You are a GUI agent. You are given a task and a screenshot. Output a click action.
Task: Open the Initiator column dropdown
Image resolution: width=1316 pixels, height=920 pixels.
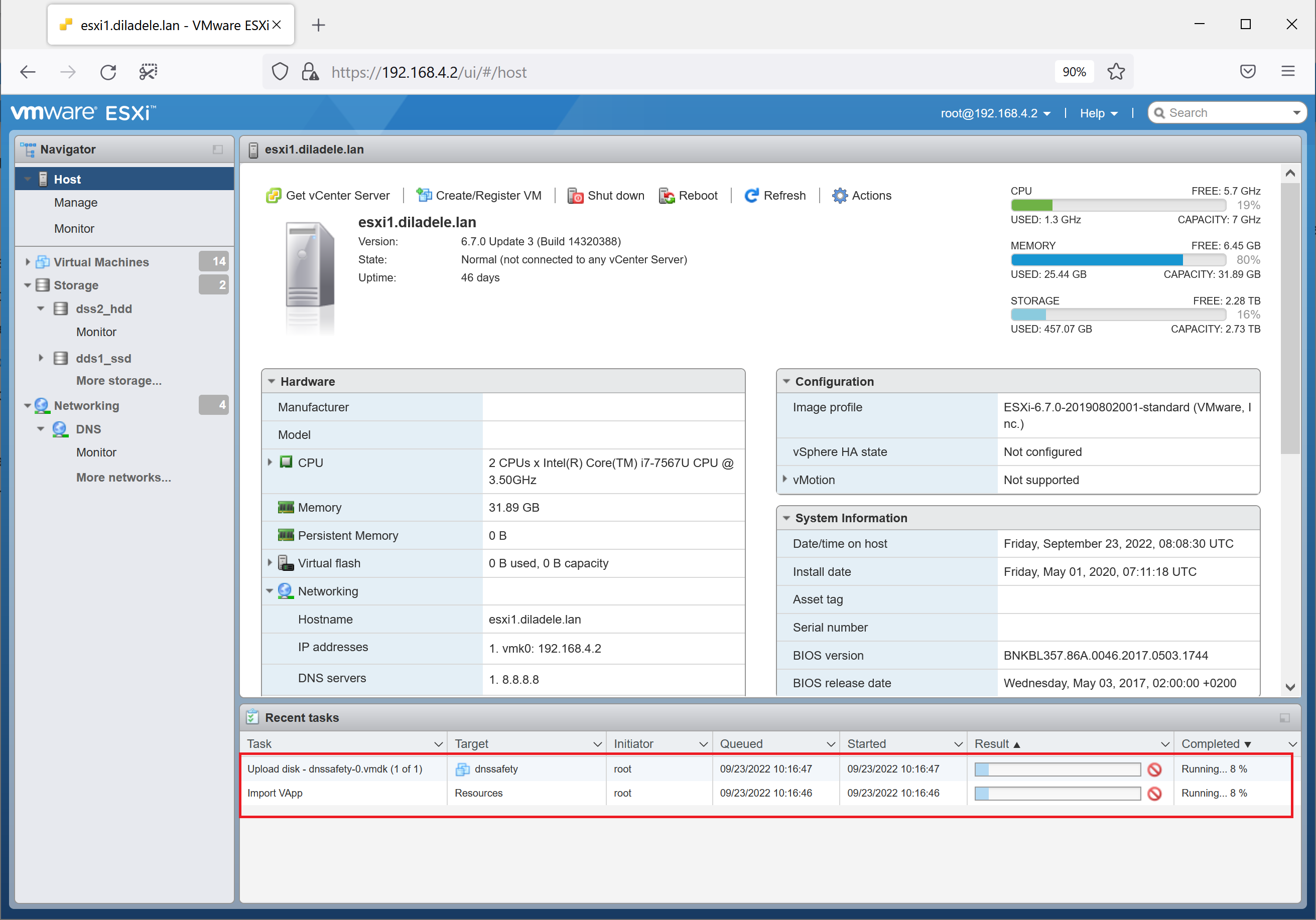tap(703, 744)
